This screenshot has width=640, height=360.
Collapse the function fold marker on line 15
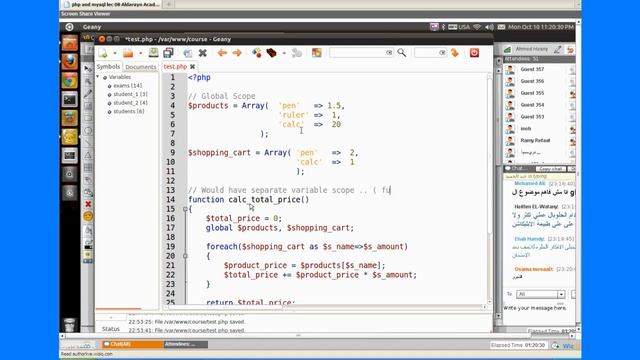(185, 209)
